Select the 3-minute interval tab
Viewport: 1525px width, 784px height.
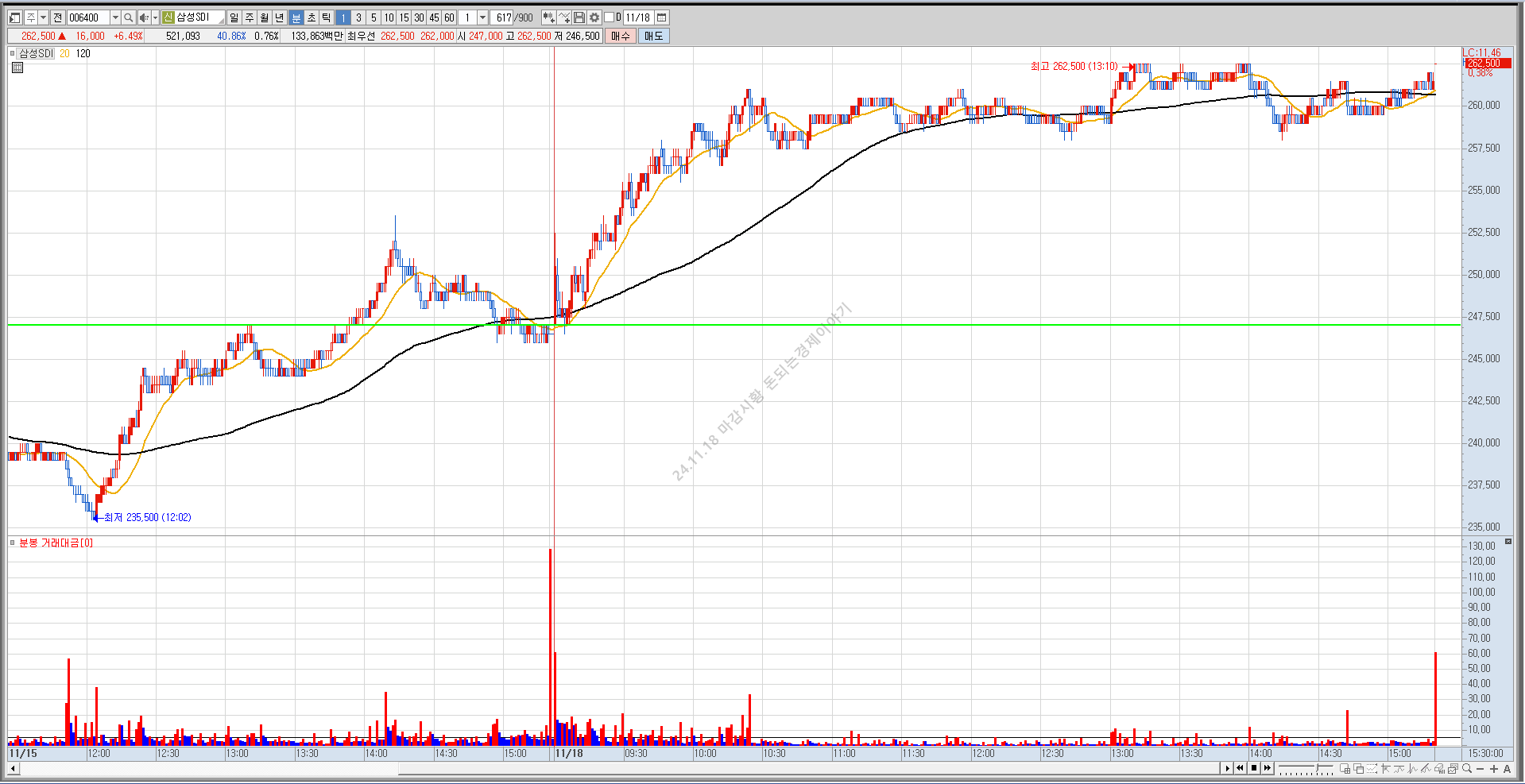(x=358, y=17)
